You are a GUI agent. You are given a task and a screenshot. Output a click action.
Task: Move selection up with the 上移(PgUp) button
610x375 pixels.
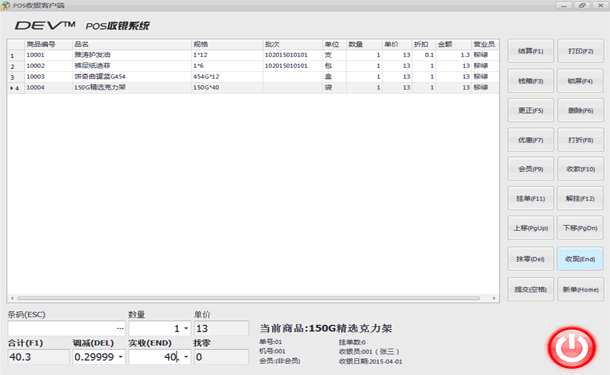coord(530,228)
